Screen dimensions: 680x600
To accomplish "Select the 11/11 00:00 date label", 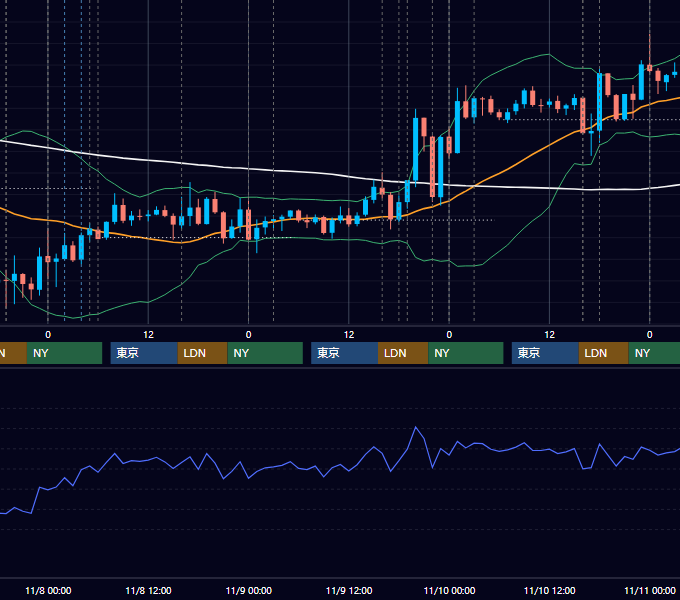I will (x=650, y=590).
